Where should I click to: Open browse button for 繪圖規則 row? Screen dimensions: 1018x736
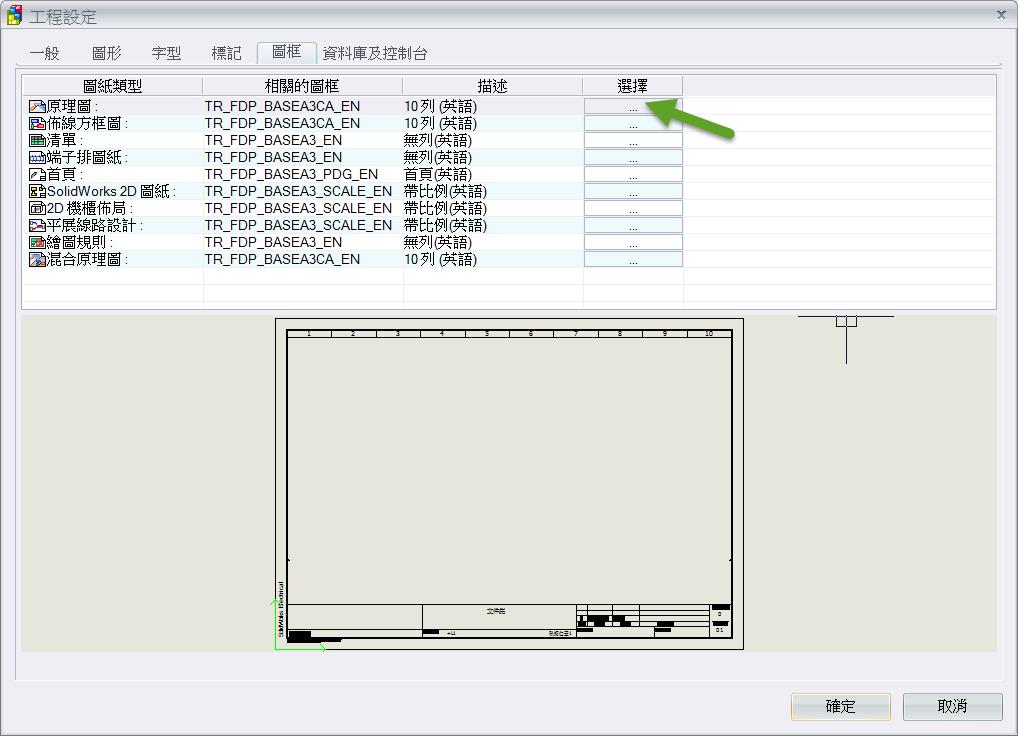click(x=633, y=242)
